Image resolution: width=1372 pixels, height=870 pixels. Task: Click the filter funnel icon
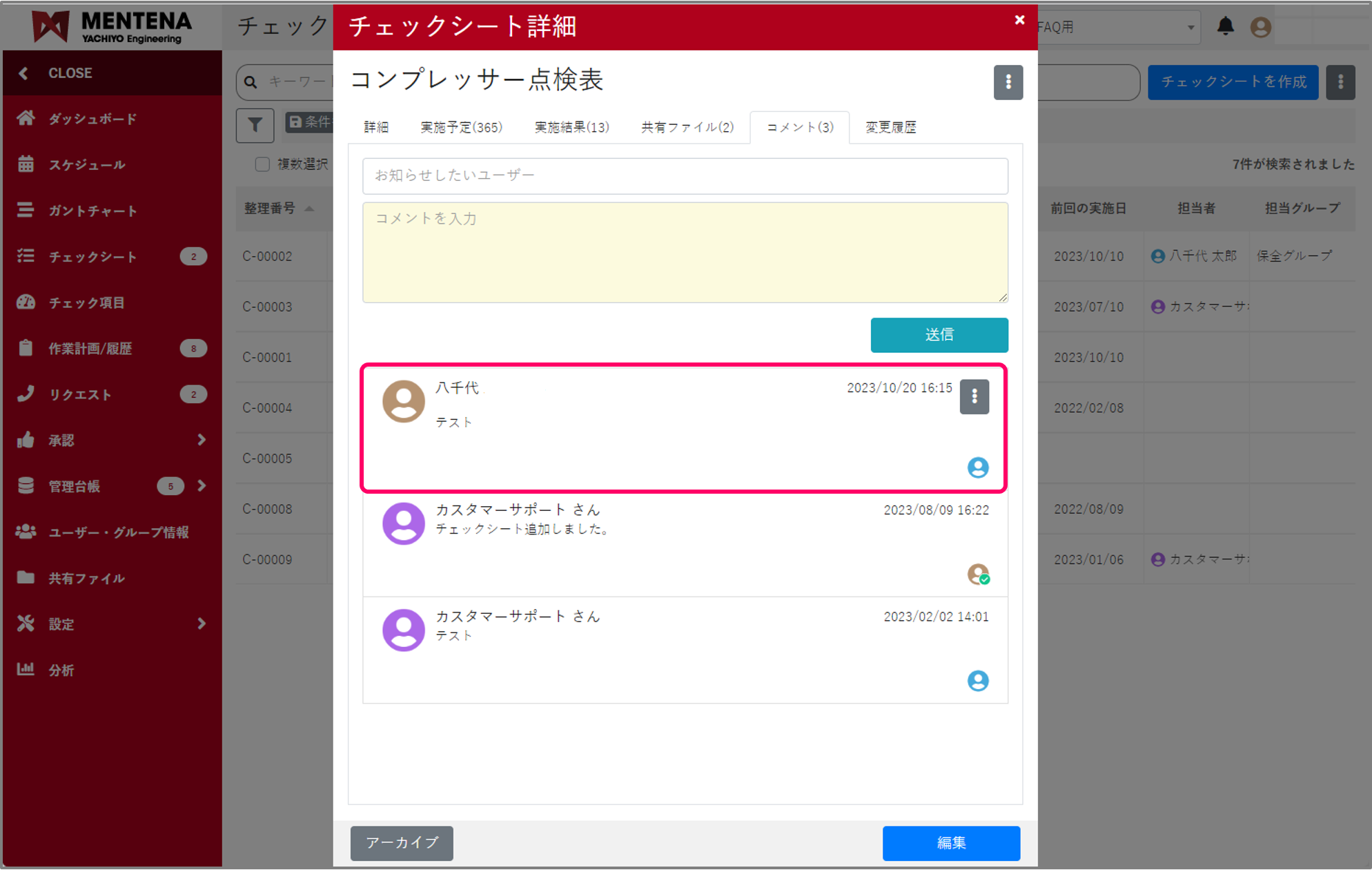[x=255, y=125]
